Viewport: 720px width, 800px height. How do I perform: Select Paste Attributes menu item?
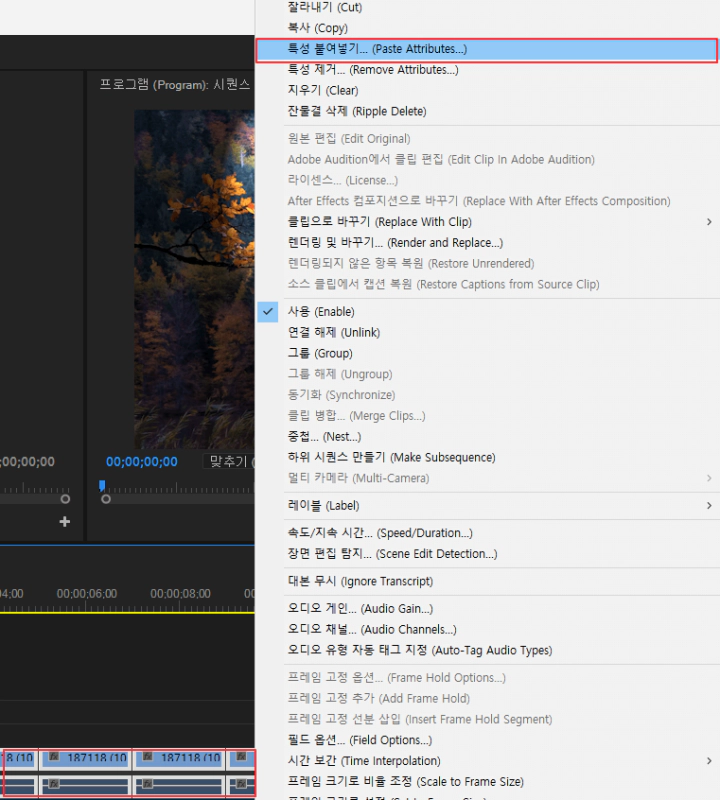tap(487, 49)
